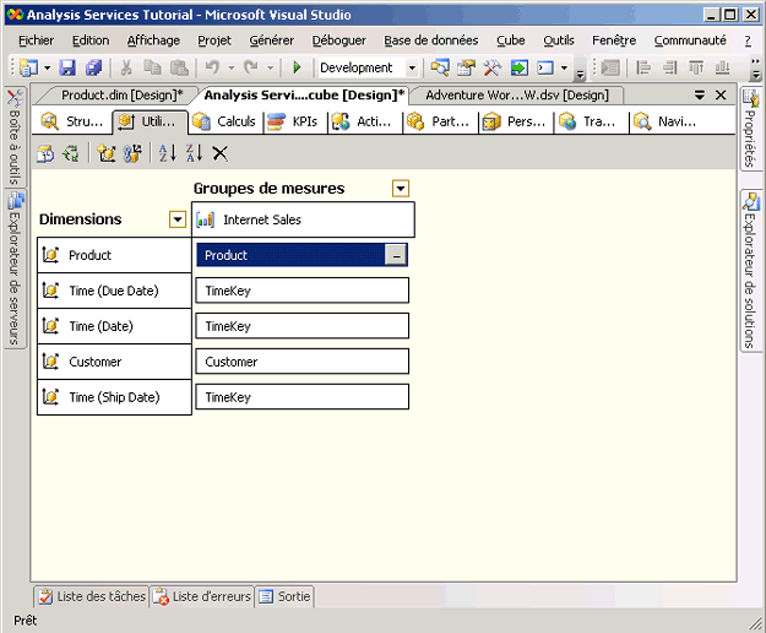
Task: Expand the Explorateur de serveurs side panel
Action: point(15,268)
